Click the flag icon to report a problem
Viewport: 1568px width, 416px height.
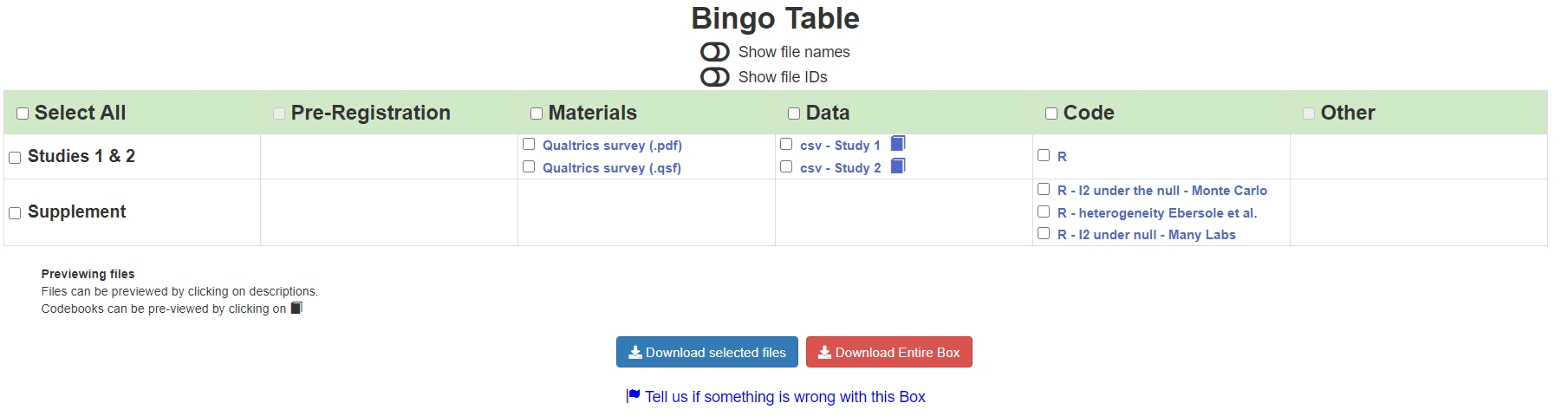633,396
